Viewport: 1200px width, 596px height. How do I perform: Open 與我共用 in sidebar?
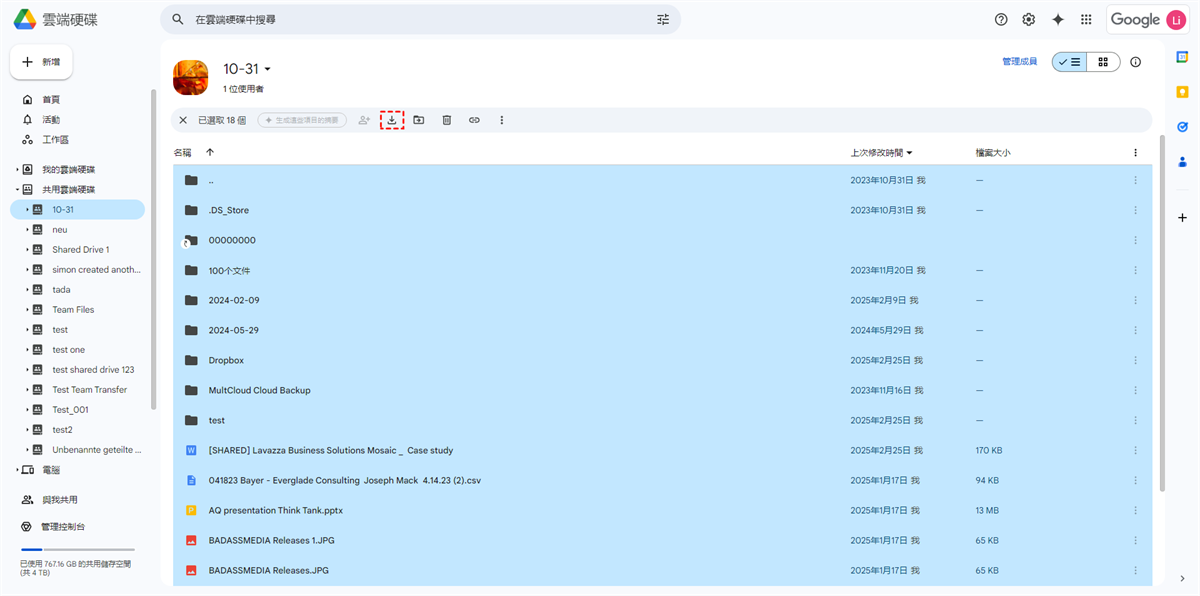click(59, 500)
